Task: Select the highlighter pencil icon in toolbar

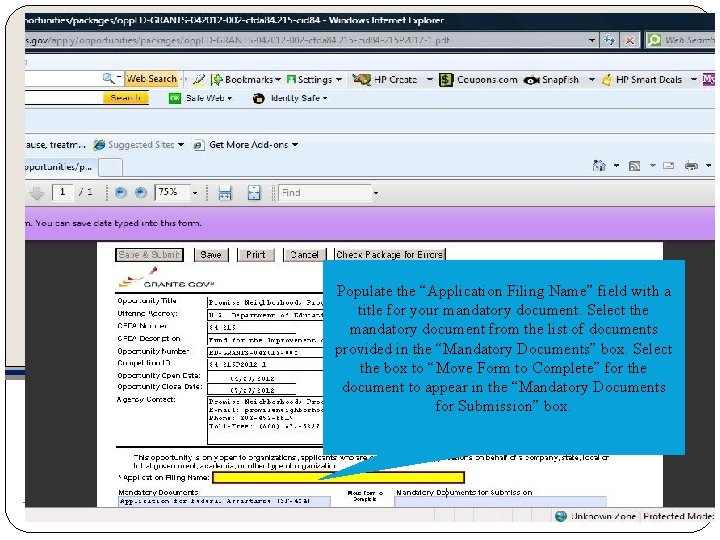Action: point(198,79)
